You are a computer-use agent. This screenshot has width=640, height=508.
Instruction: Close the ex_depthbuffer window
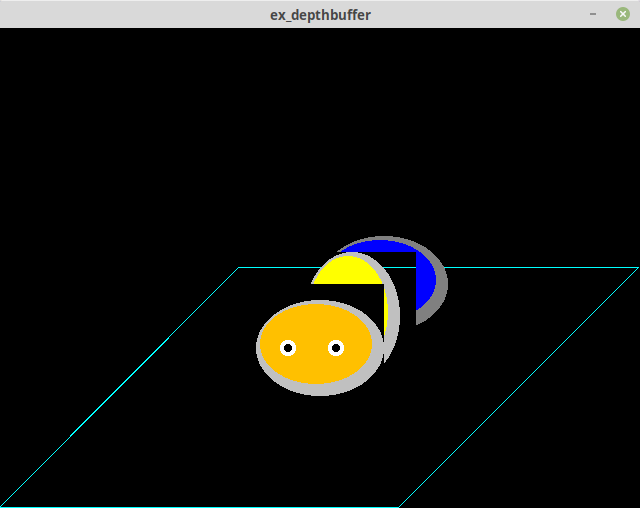[623, 14]
